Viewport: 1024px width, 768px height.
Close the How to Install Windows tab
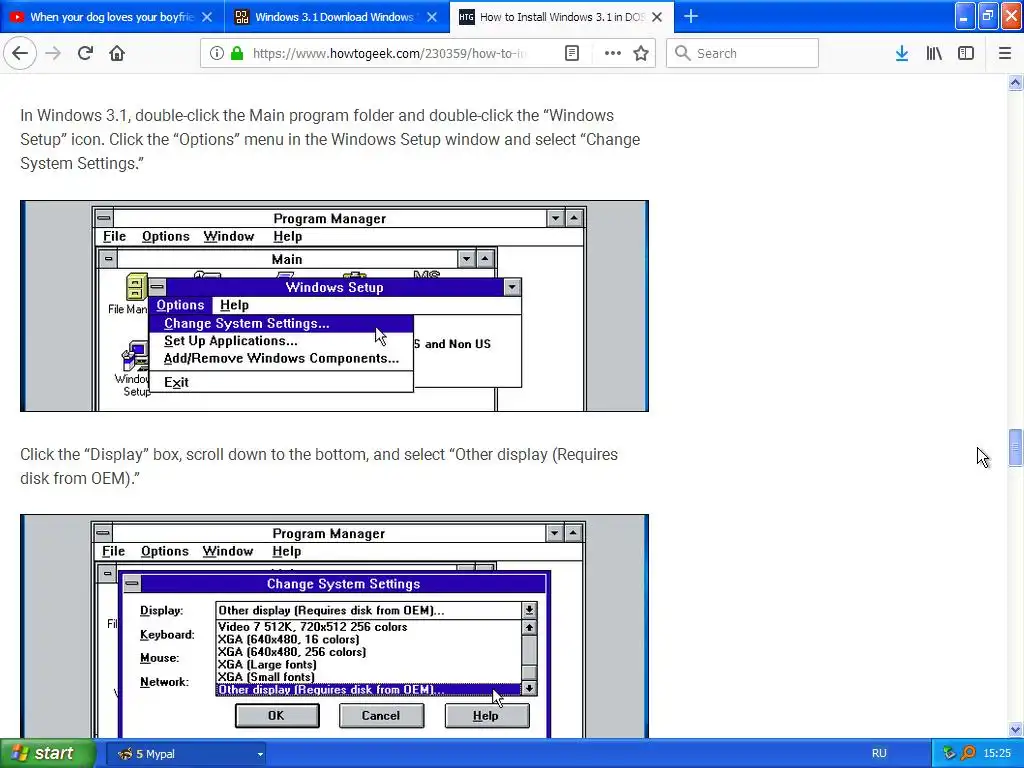(x=657, y=17)
